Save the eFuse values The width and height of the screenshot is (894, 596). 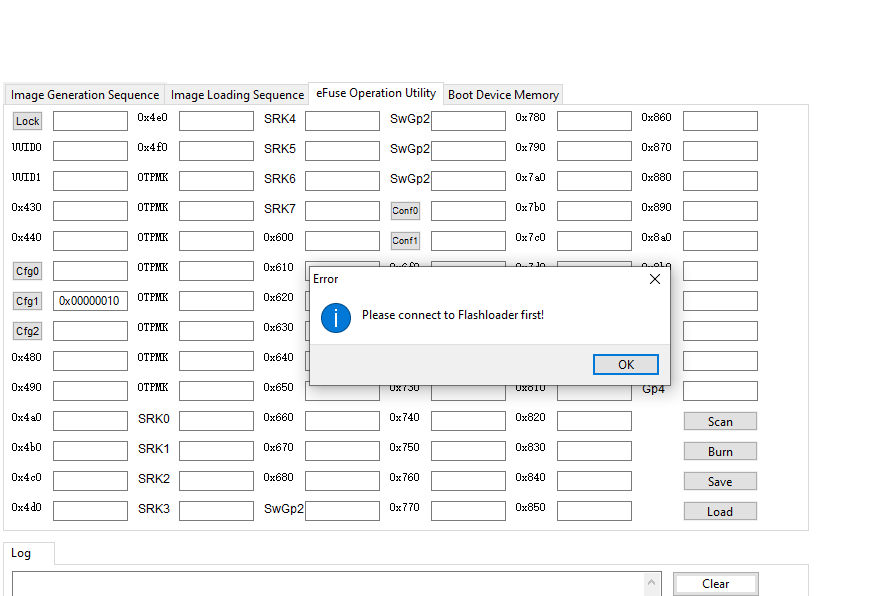[x=720, y=481]
